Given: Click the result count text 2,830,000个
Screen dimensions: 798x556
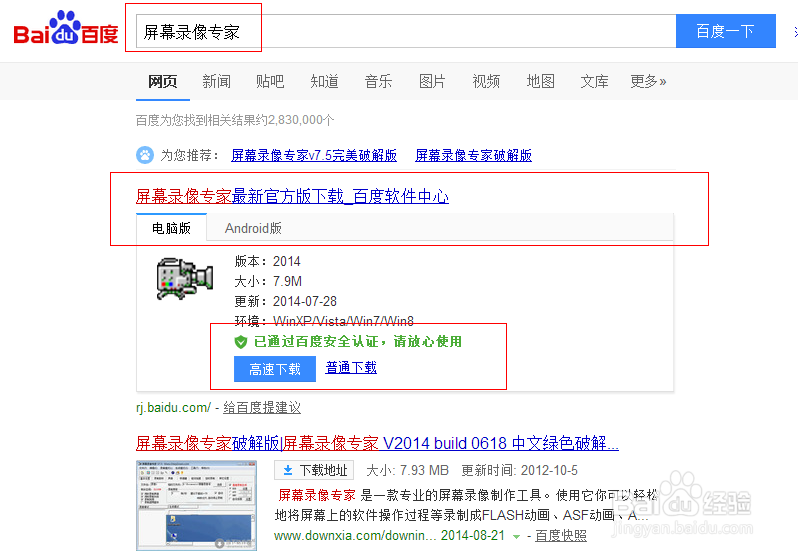Looking at the screenshot, I should (x=301, y=120).
